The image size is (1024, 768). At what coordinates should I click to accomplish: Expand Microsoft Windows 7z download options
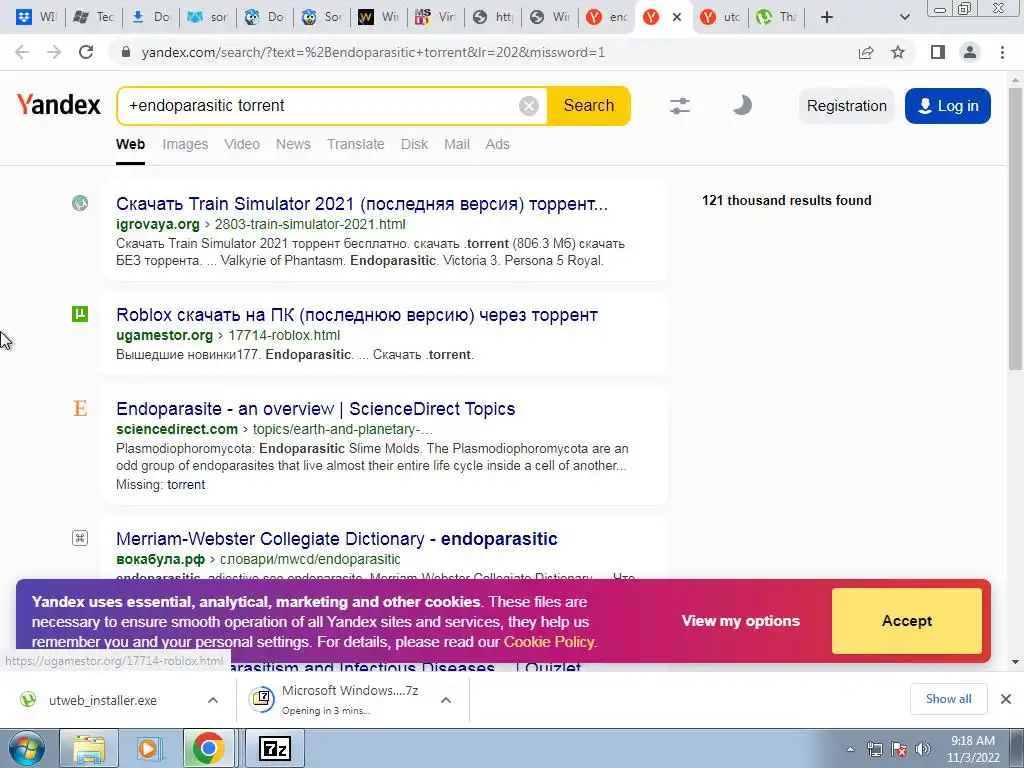point(446,700)
